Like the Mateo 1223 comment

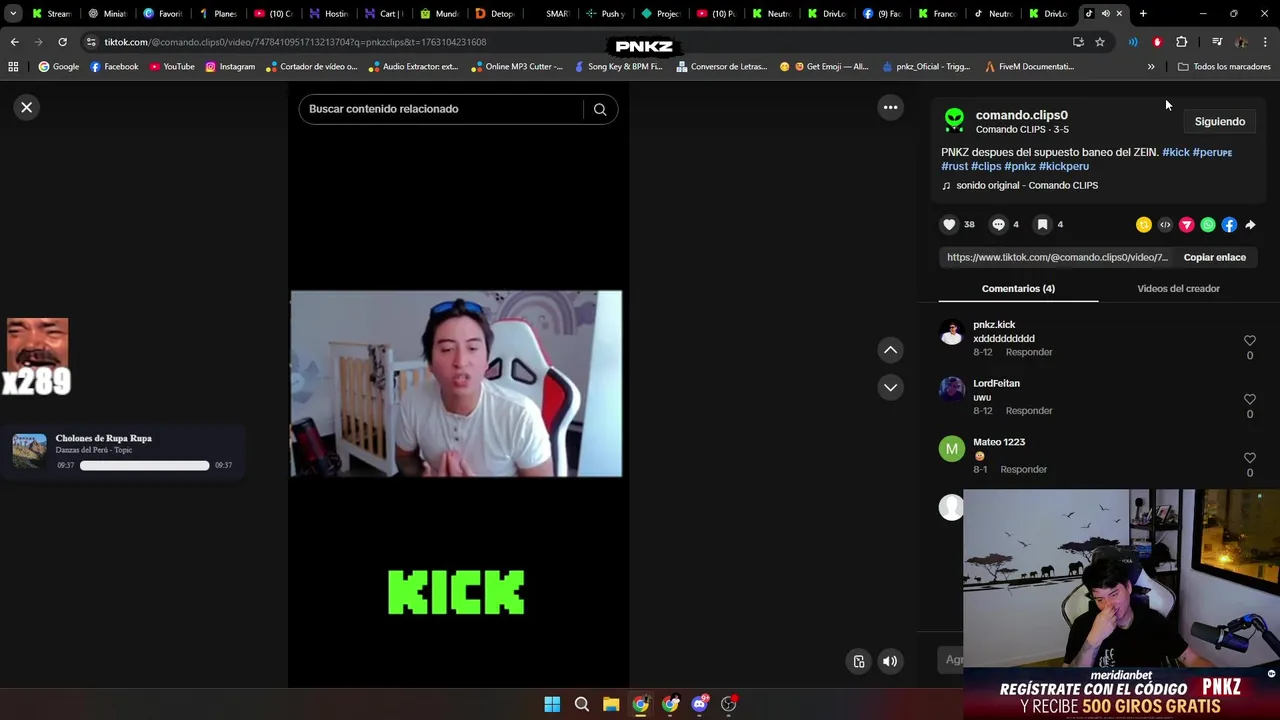click(1249, 458)
